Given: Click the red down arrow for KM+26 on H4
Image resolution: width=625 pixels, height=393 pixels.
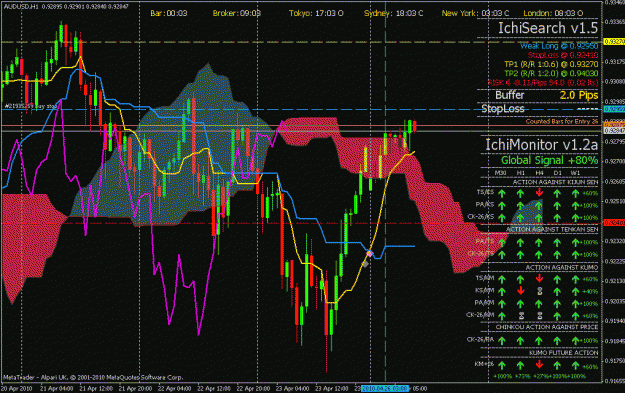Looking at the screenshot, I should [x=539, y=364].
